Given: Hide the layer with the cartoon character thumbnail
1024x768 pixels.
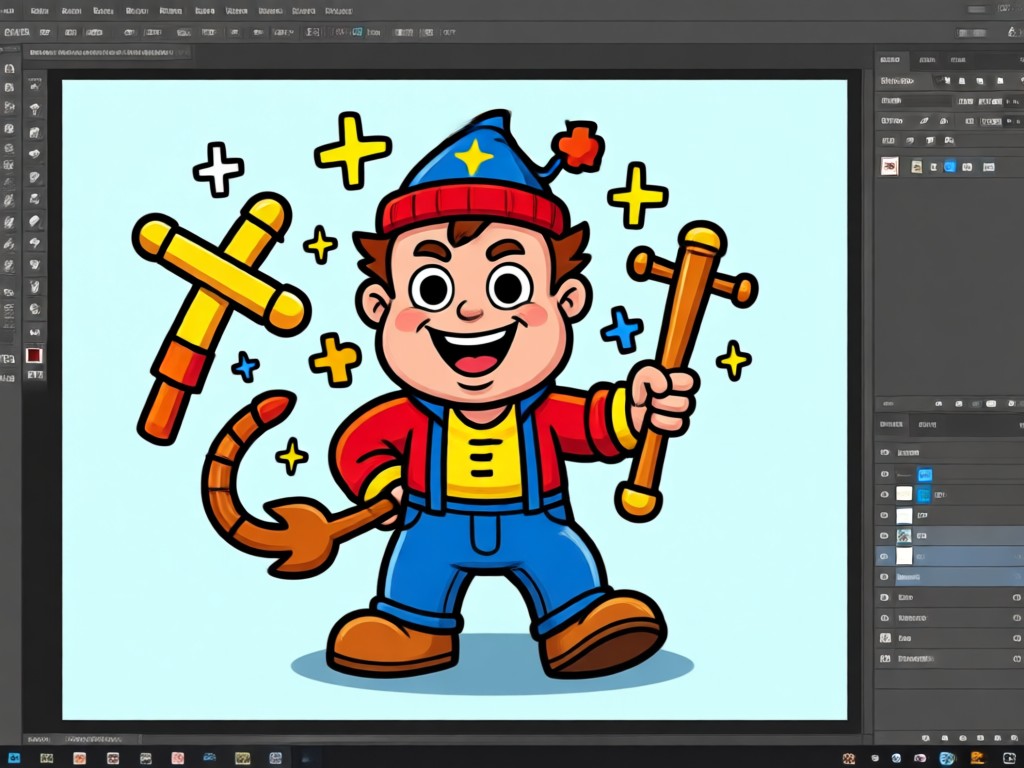Looking at the screenshot, I should [884, 536].
